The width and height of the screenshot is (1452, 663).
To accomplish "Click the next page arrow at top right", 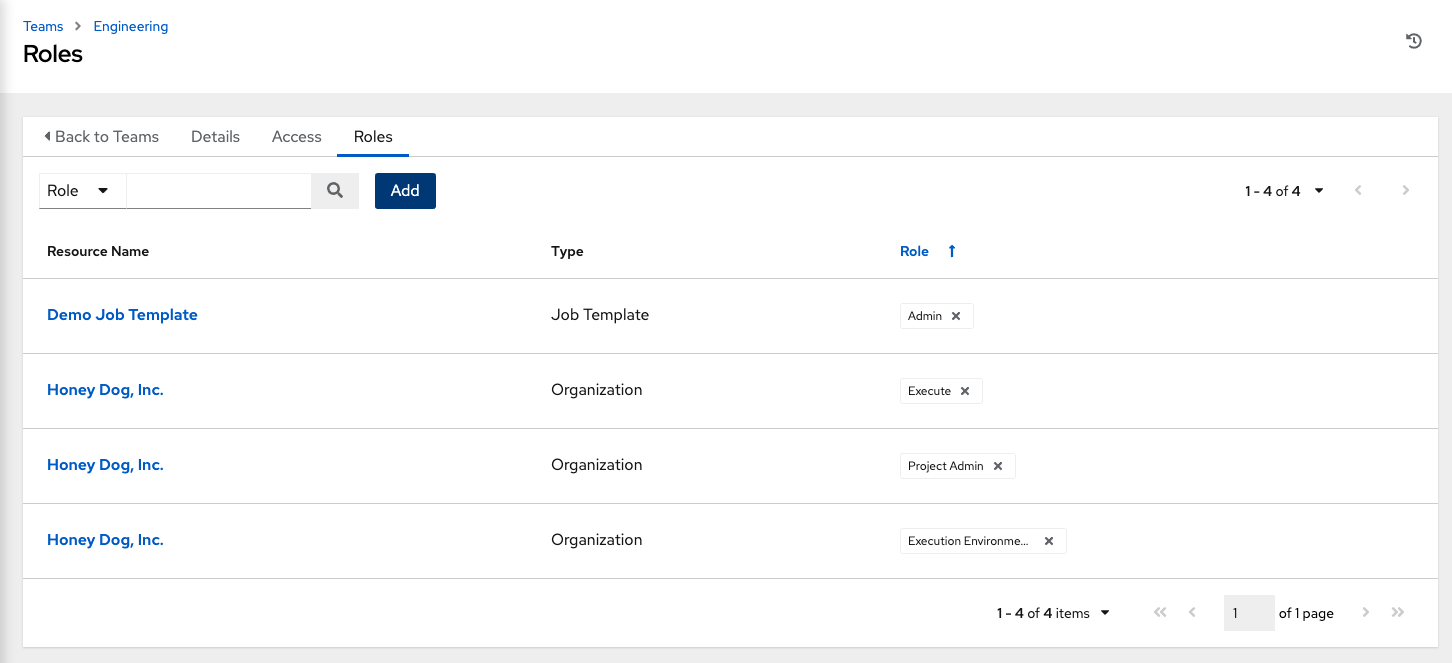I will tap(1405, 190).
